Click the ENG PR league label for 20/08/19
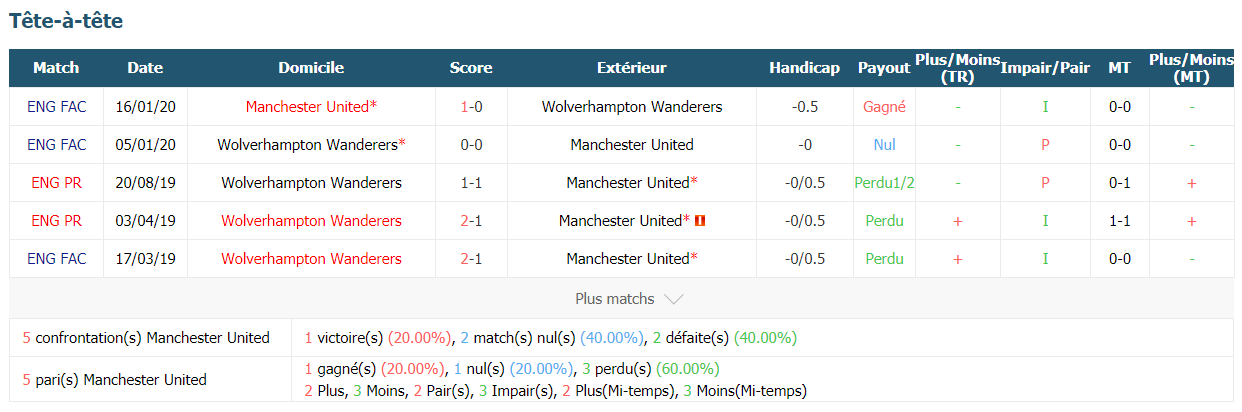 pos(56,183)
